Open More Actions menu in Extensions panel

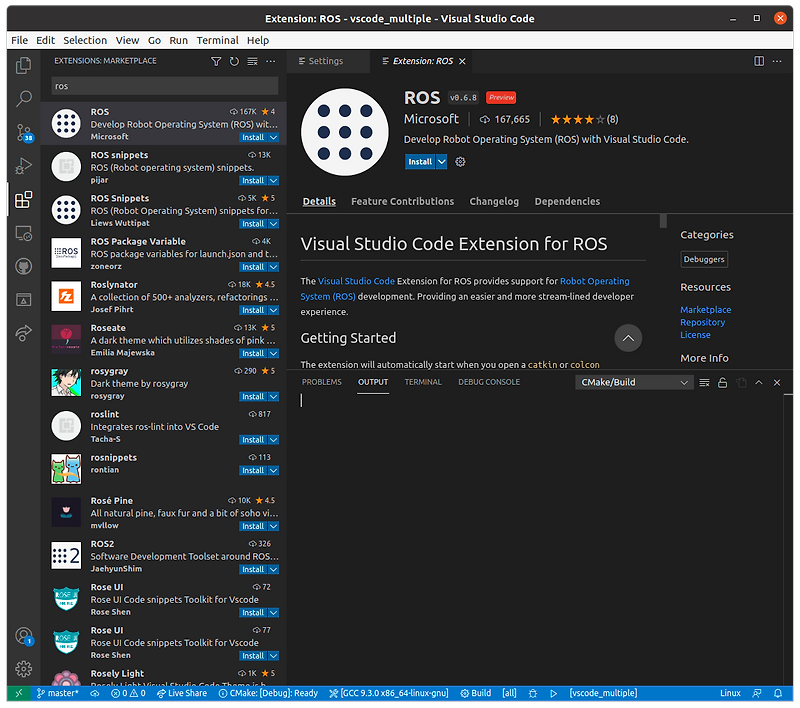point(268,61)
